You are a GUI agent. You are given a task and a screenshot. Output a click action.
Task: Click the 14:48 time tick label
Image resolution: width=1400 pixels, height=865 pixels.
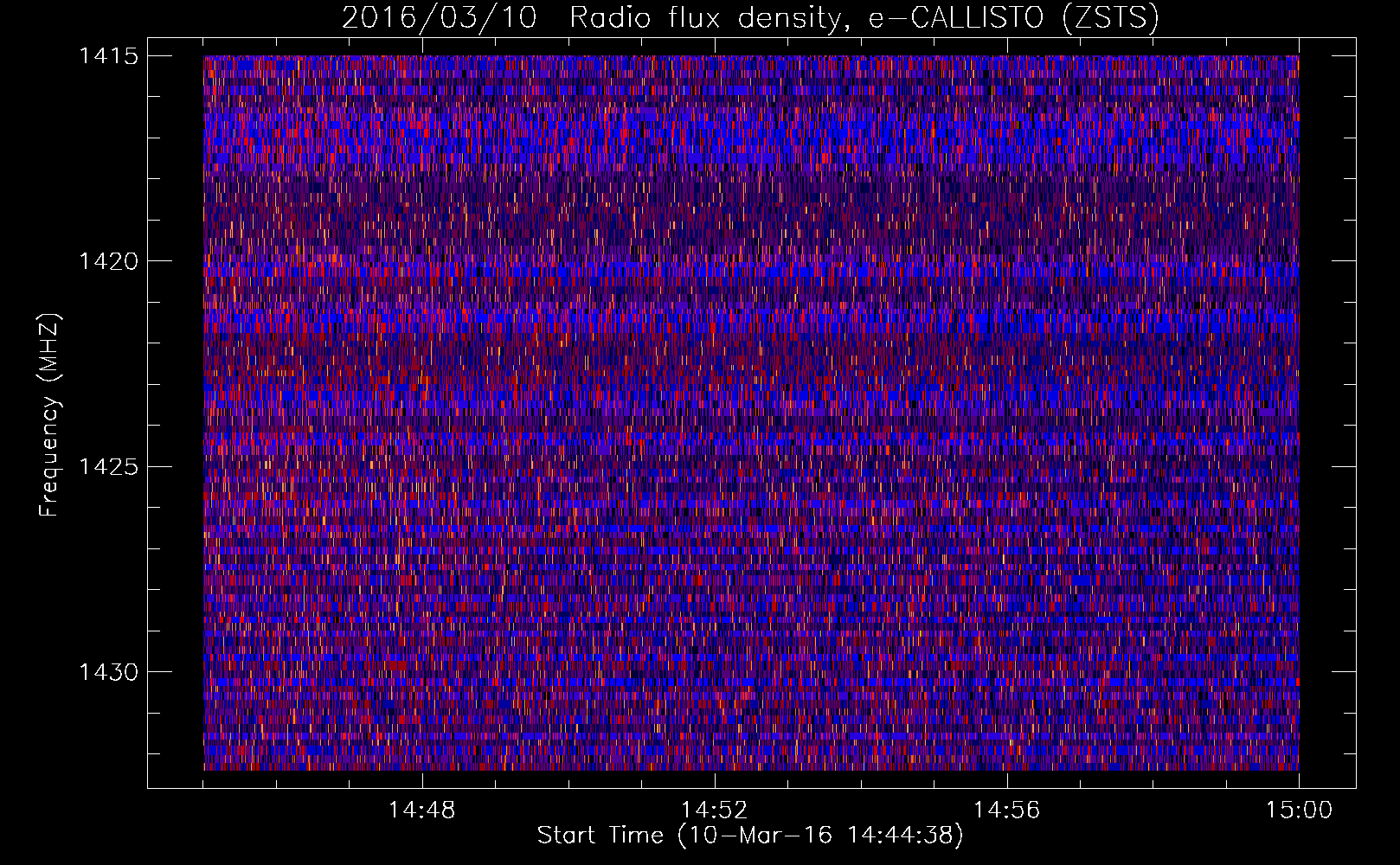click(421, 811)
